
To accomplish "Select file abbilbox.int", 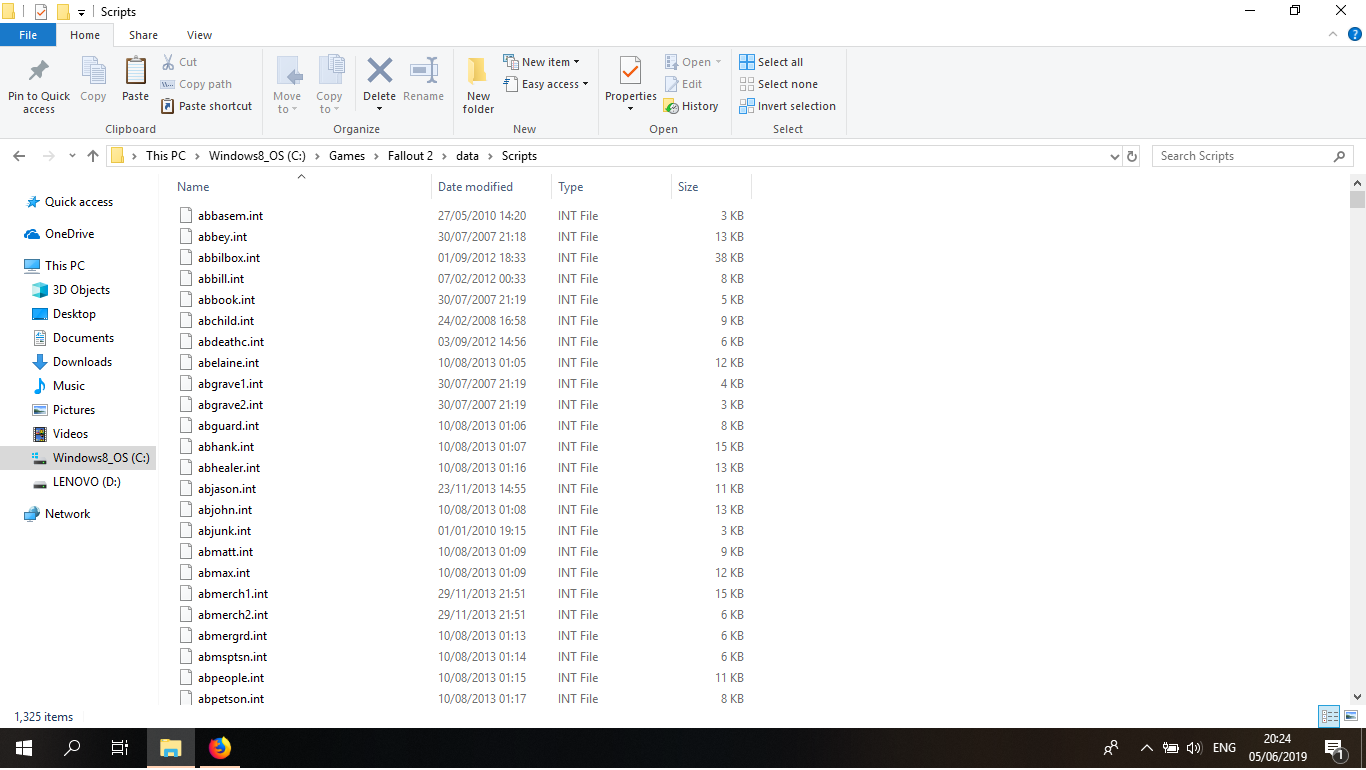I will tap(229, 258).
